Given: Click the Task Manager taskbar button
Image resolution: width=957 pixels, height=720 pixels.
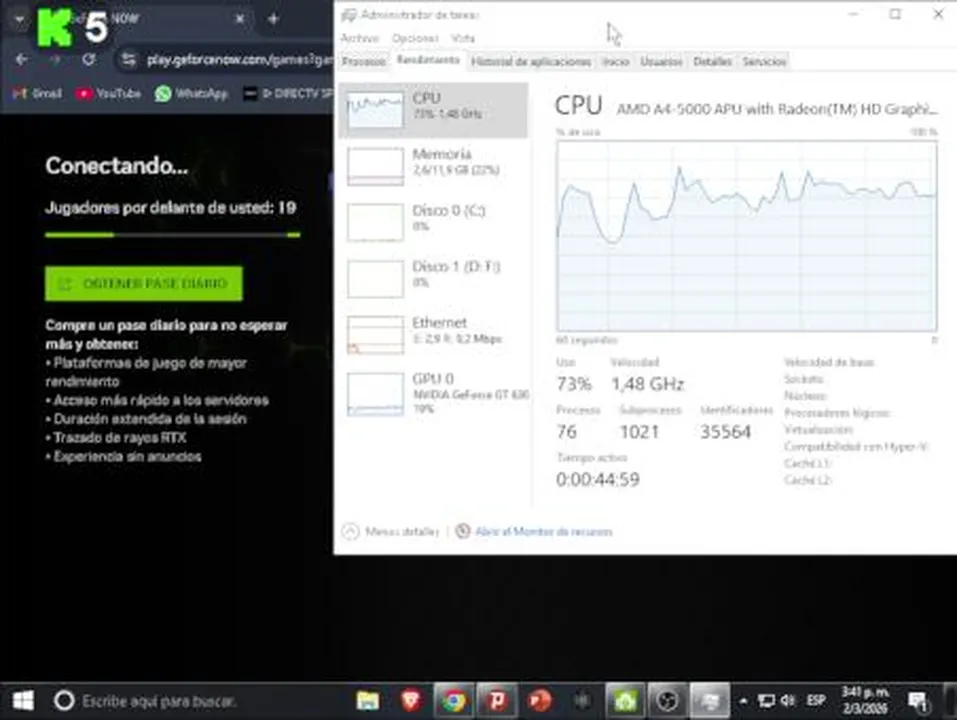Looking at the screenshot, I should pyautogui.click(x=710, y=700).
